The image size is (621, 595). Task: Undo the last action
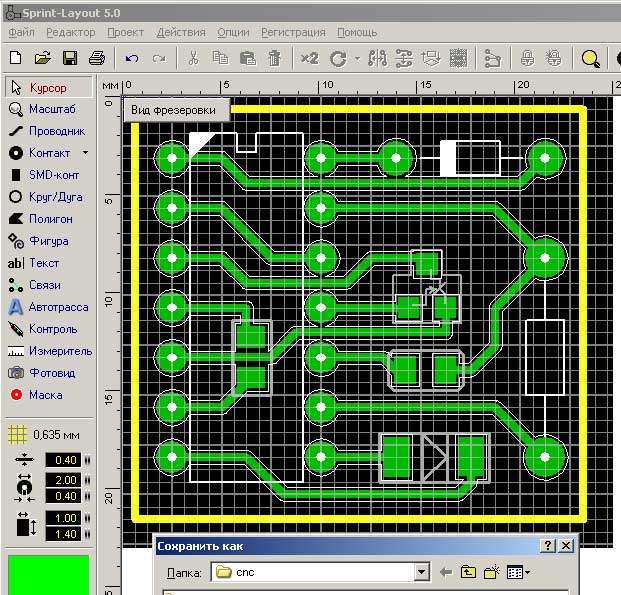point(132,59)
